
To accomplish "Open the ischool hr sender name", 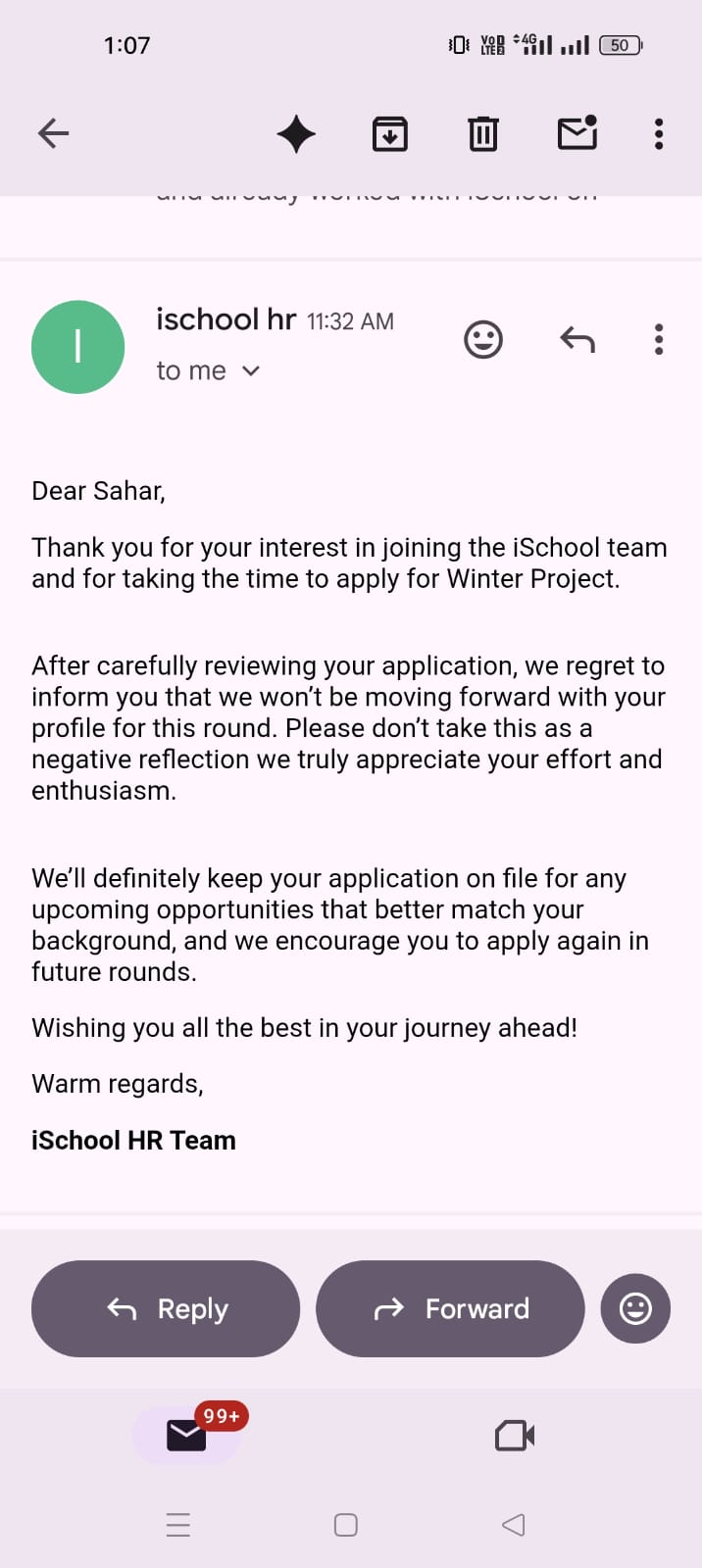I will pos(226,319).
